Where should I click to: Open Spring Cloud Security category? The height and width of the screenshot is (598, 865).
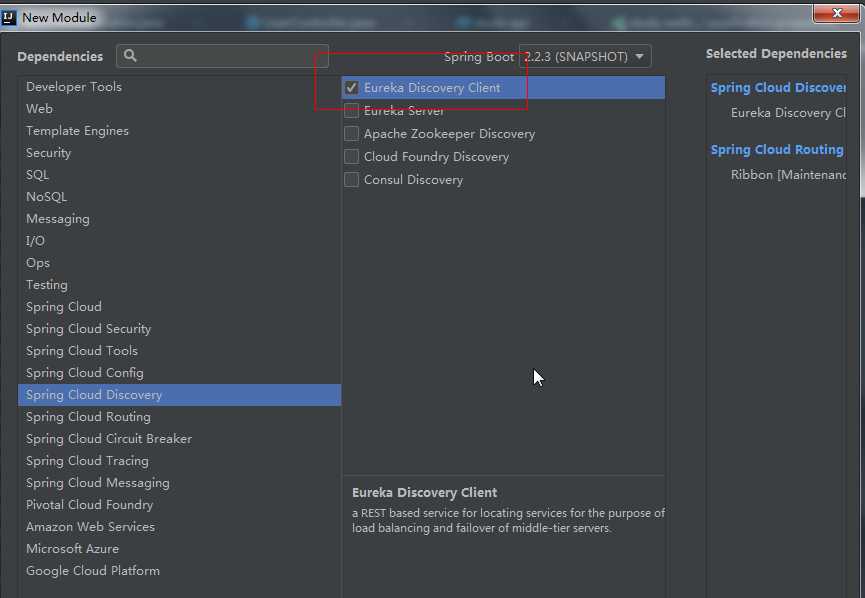pos(179,329)
